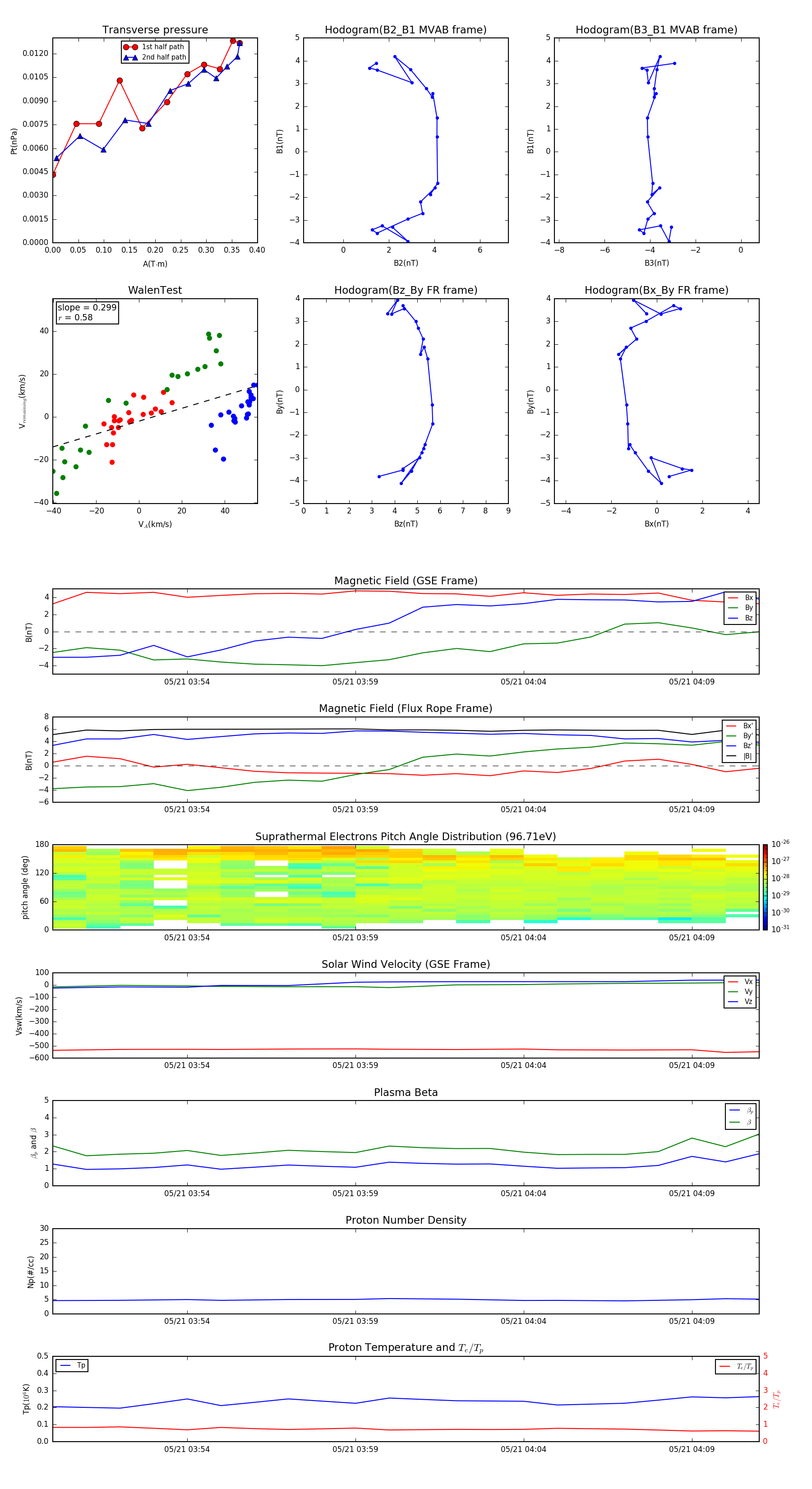Click the Bx' legend entry in Flux Rope plot
The image size is (812, 1489).
[739, 726]
